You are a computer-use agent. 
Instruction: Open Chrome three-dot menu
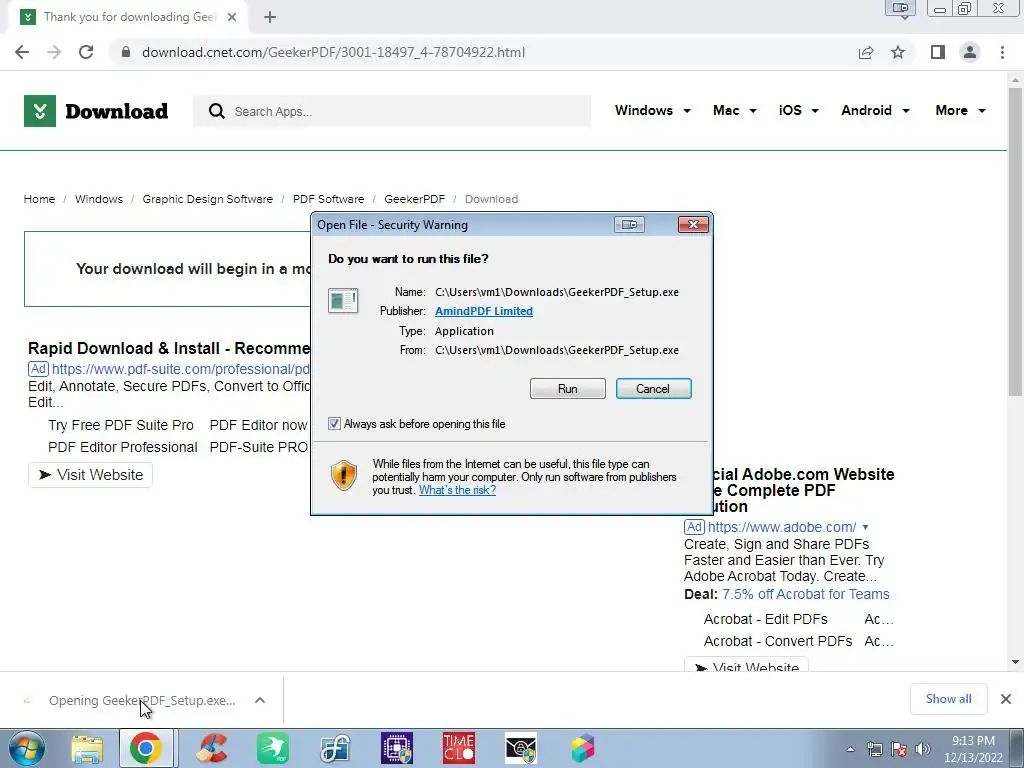1002,52
